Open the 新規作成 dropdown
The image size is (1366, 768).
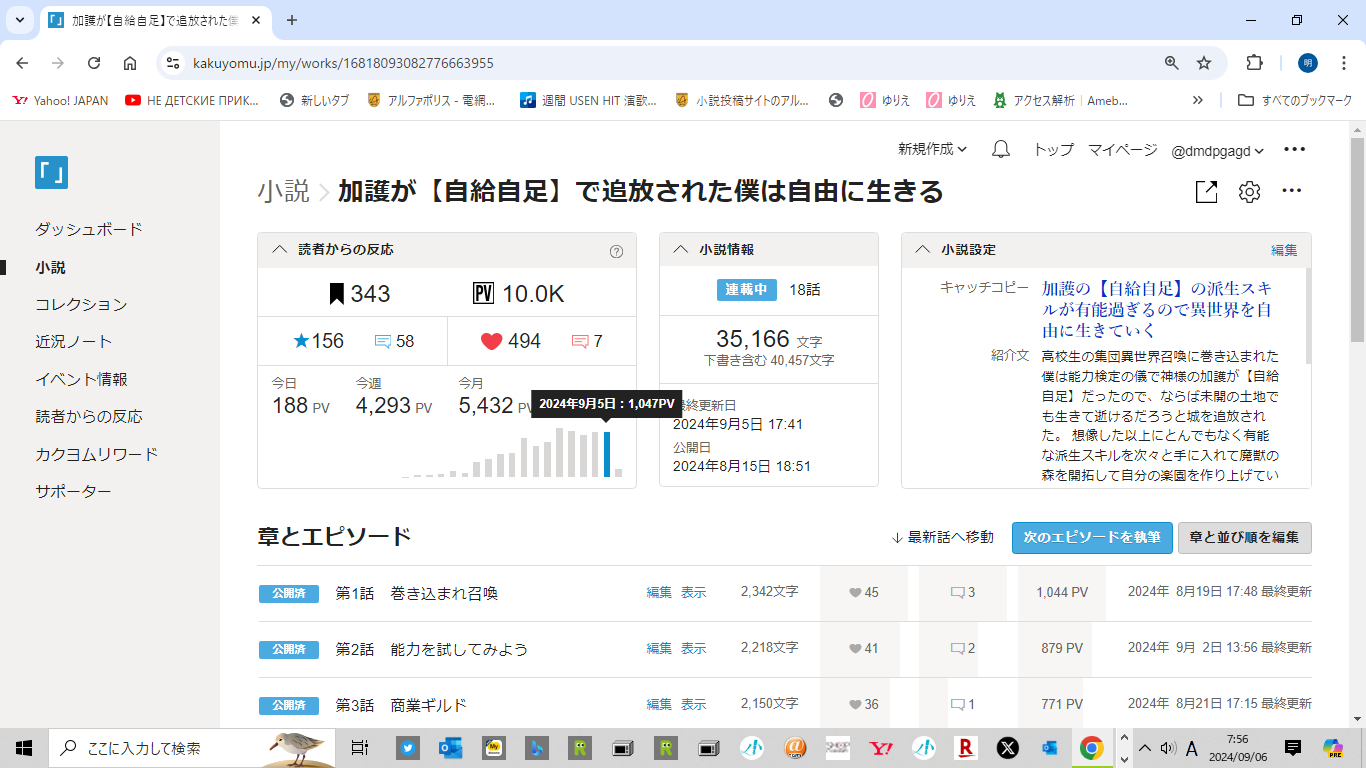[932, 149]
